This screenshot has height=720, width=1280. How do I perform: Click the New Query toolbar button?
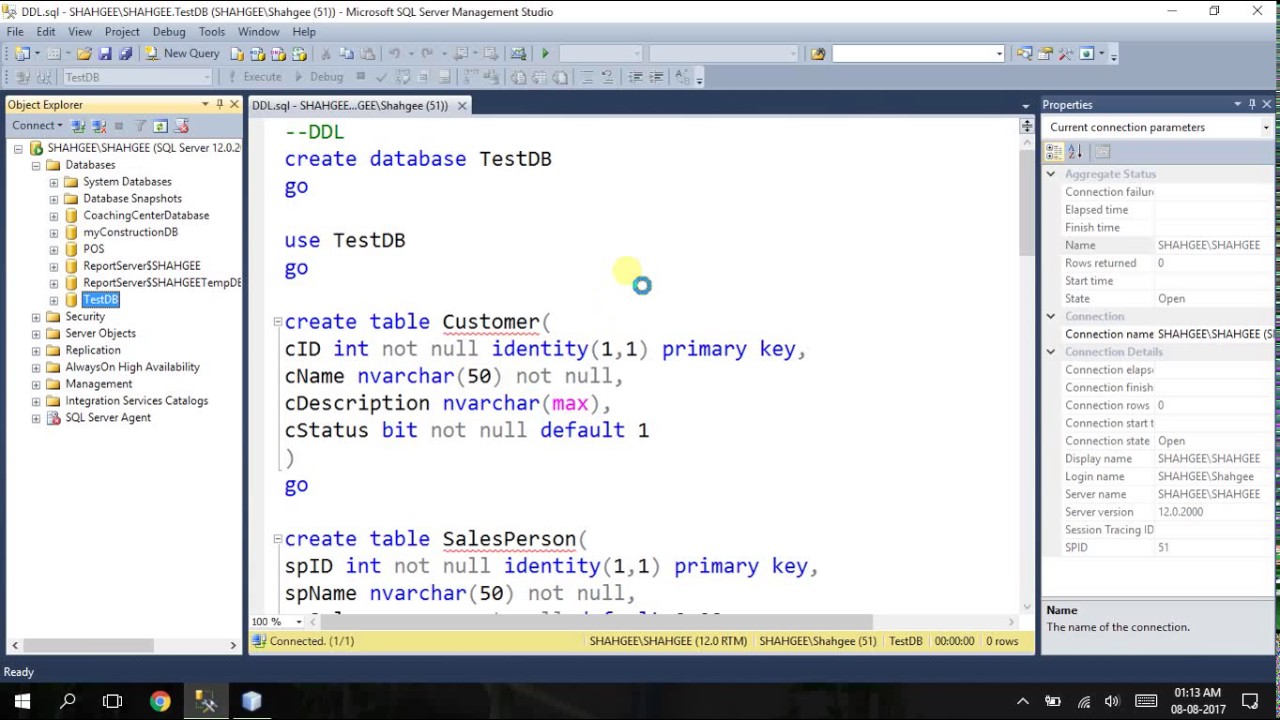tap(182, 53)
